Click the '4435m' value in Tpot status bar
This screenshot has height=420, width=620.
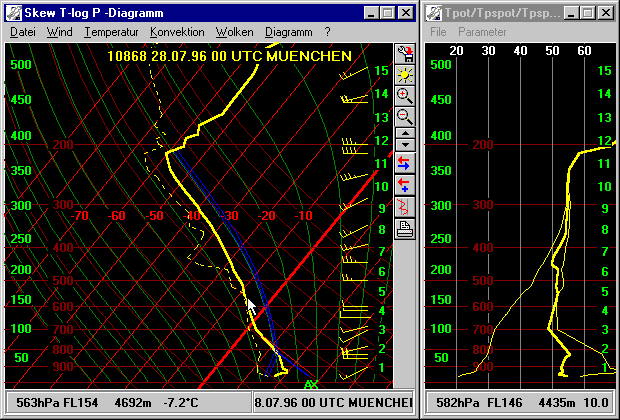(557, 403)
